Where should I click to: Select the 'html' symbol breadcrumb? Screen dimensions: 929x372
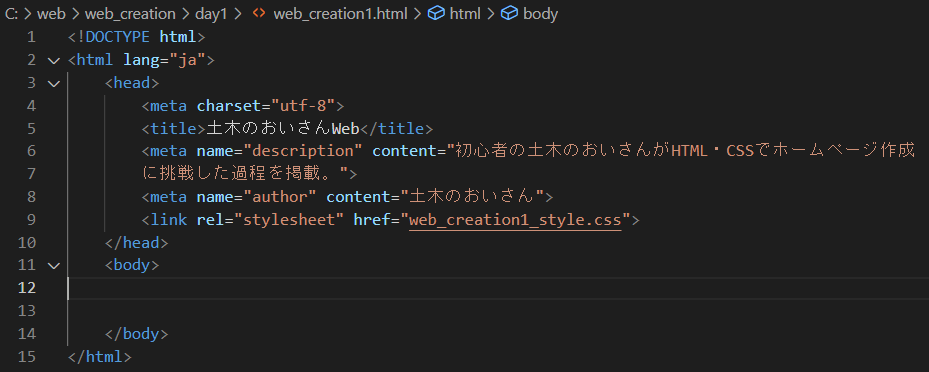pyautogui.click(x=465, y=14)
